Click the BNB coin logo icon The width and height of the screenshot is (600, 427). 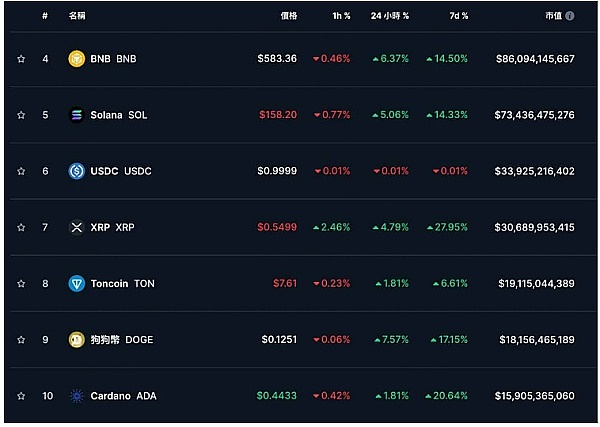tap(76, 59)
